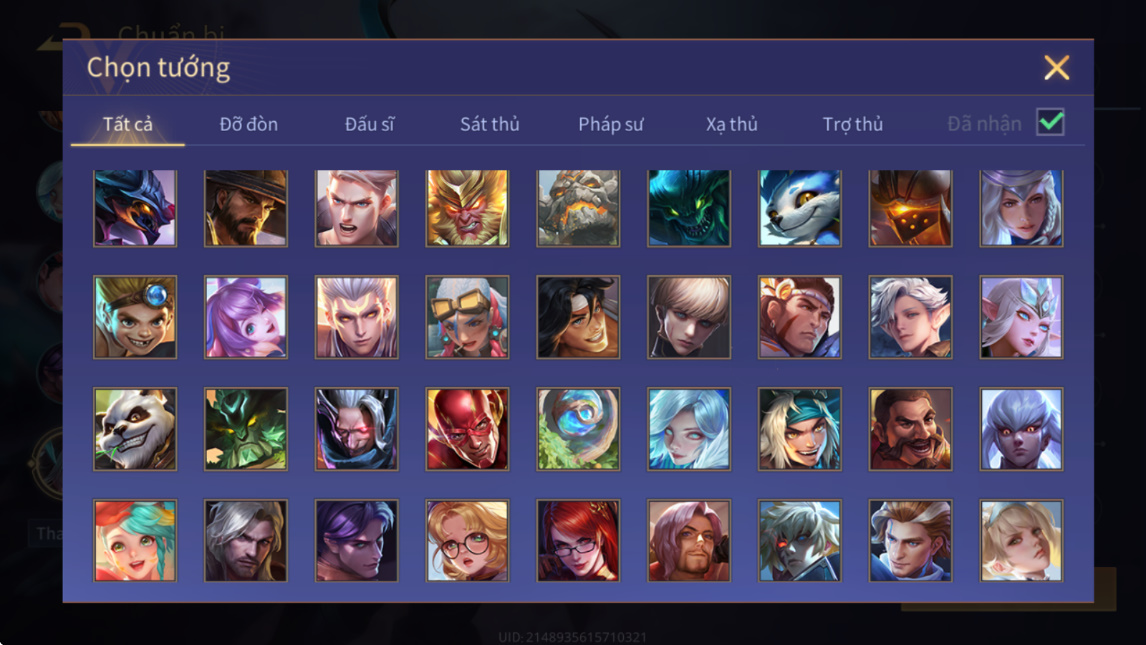
Task: Toggle the Đã nhận checkbox
Action: [1050, 122]
